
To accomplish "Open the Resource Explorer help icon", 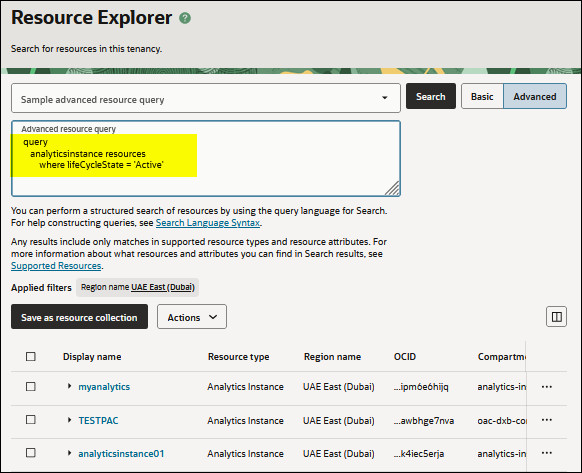I will coord(185,18).
